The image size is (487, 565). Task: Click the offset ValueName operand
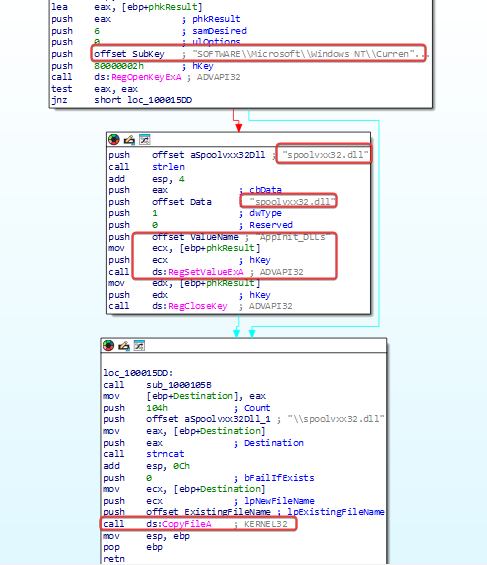point(195,237)
